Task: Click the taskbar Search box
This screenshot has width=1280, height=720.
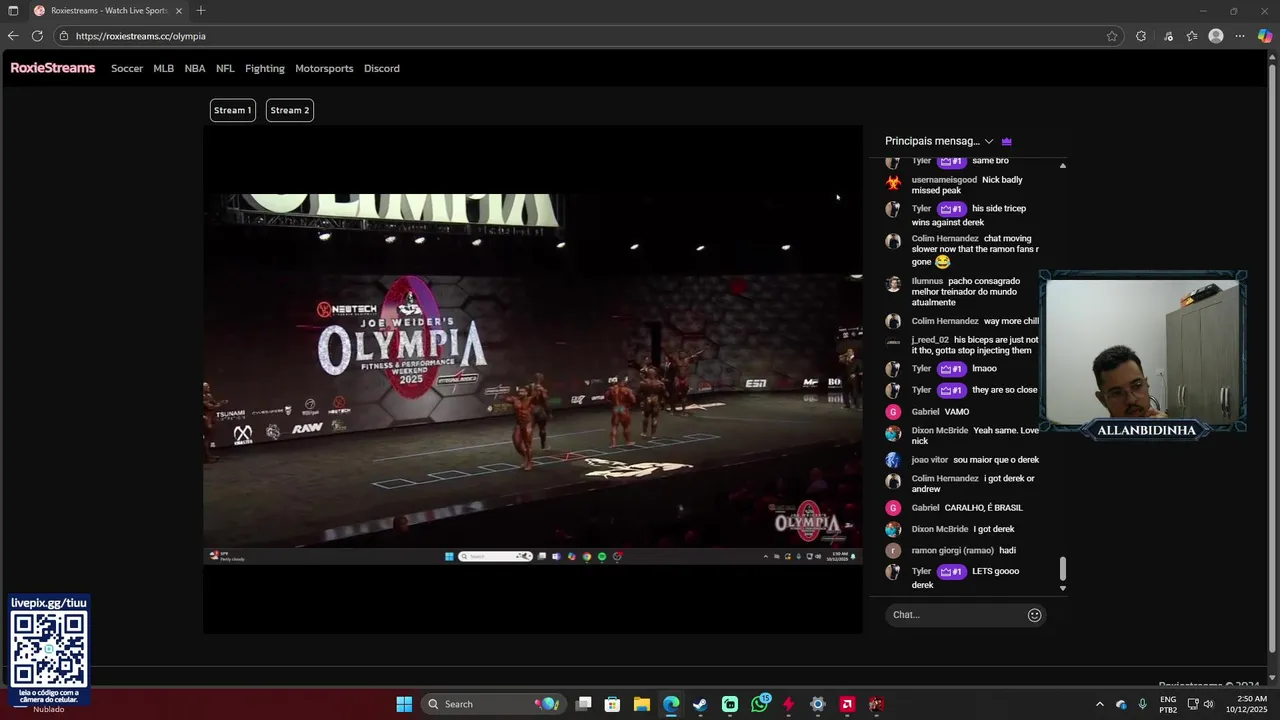Action: coord(492,704)
